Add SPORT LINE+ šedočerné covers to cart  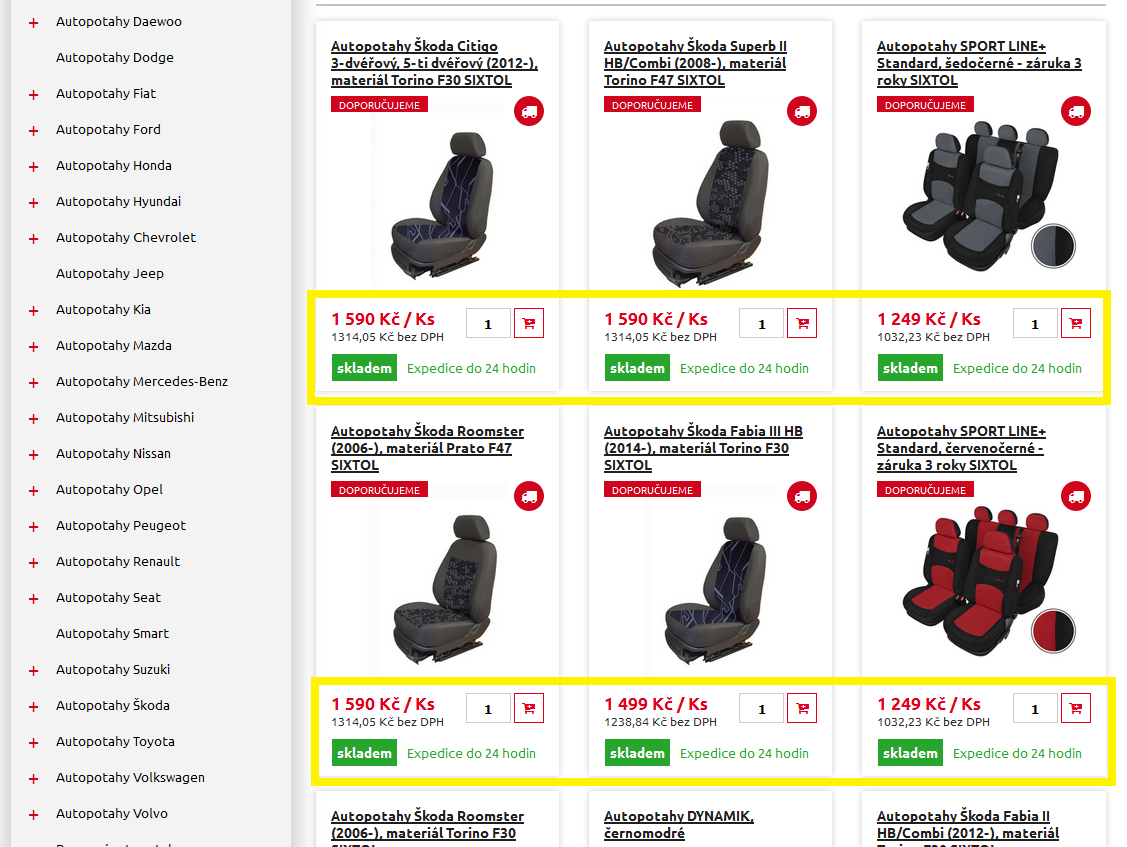coord(1075,323)
